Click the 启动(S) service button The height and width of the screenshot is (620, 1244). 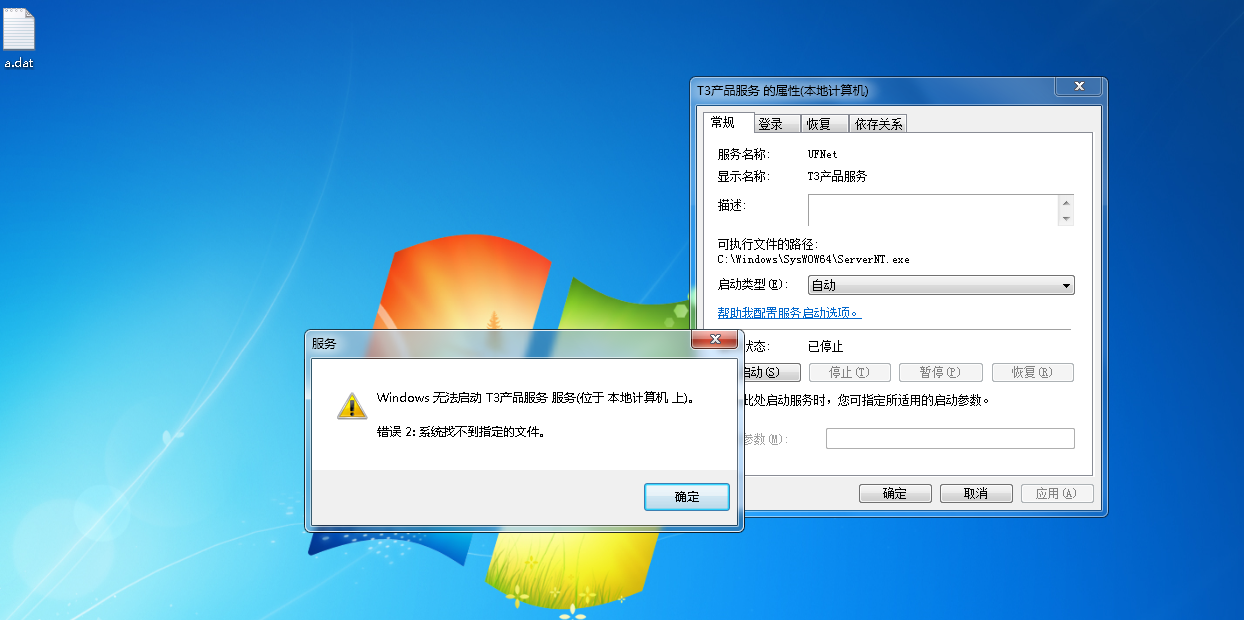coord(770,372)
